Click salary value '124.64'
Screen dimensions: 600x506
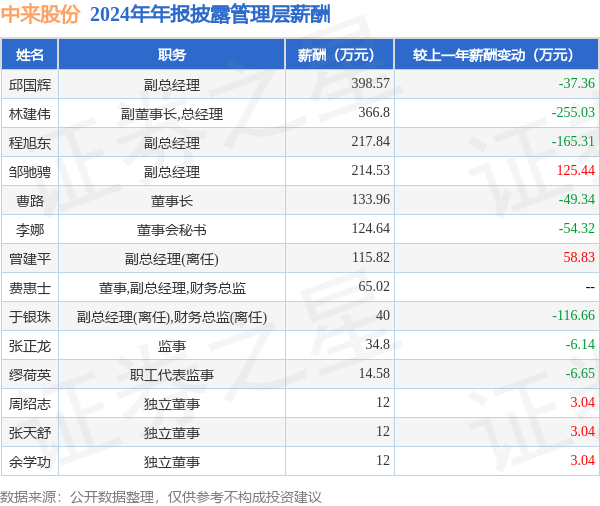click(x=370, y=229)
